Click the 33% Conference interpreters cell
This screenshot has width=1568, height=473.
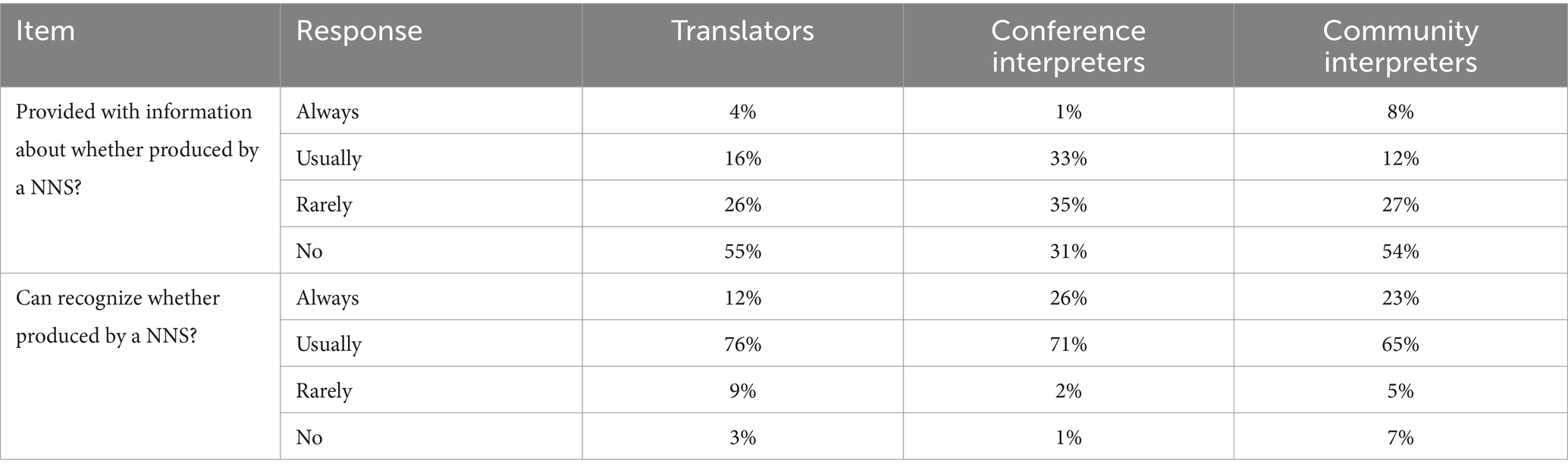(1068, 157)
